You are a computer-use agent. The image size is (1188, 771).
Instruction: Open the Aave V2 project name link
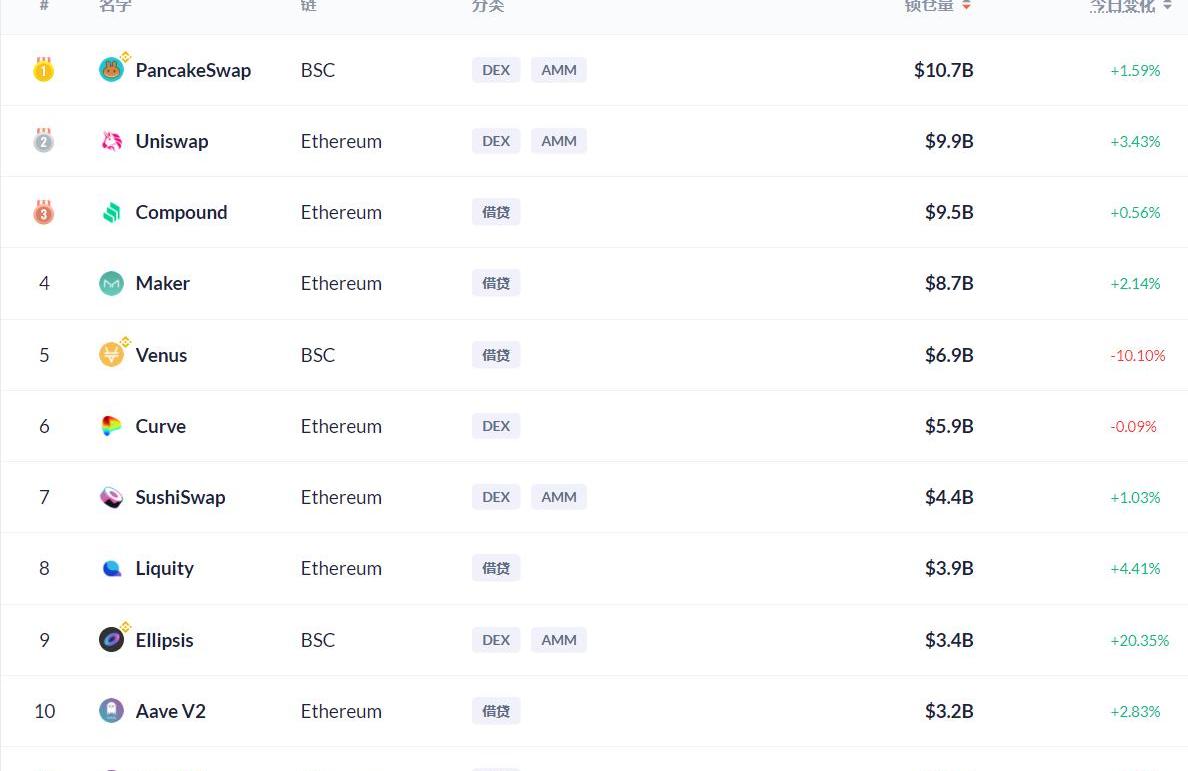171,711
